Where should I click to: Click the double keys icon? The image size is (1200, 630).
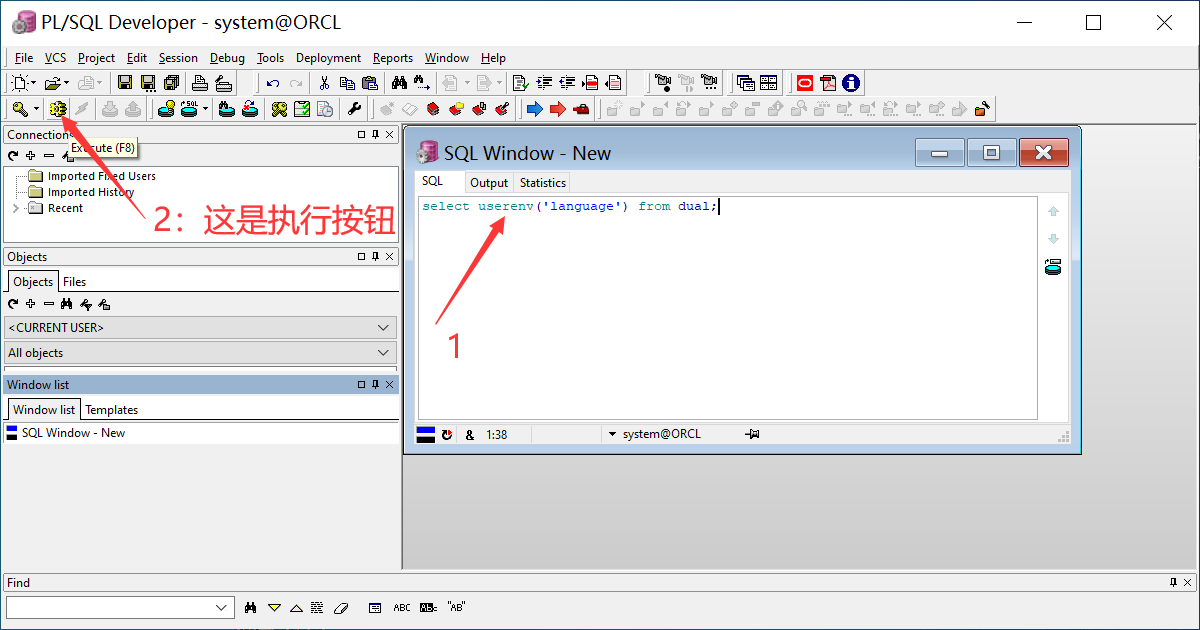(x=279, y=109)
